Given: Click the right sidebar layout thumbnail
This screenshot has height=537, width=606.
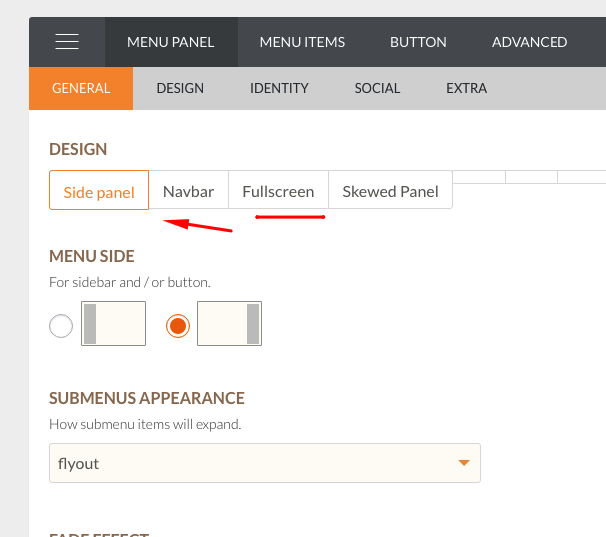Looking at the screenshot, I should (x=230, y=324).
